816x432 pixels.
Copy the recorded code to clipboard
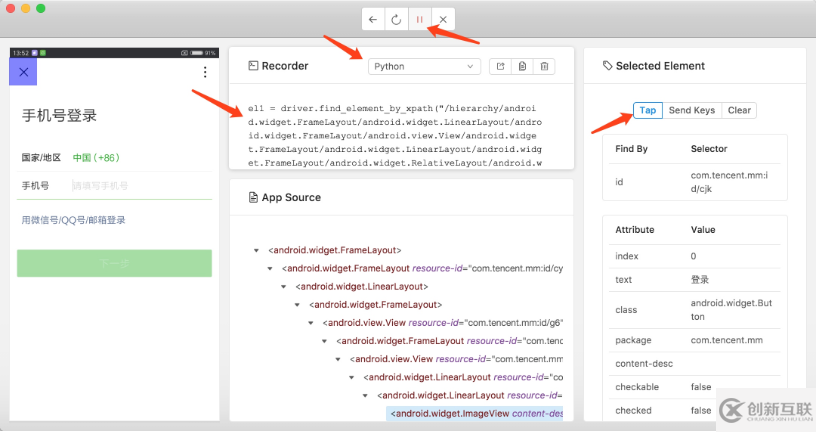[x=522, y=66]
